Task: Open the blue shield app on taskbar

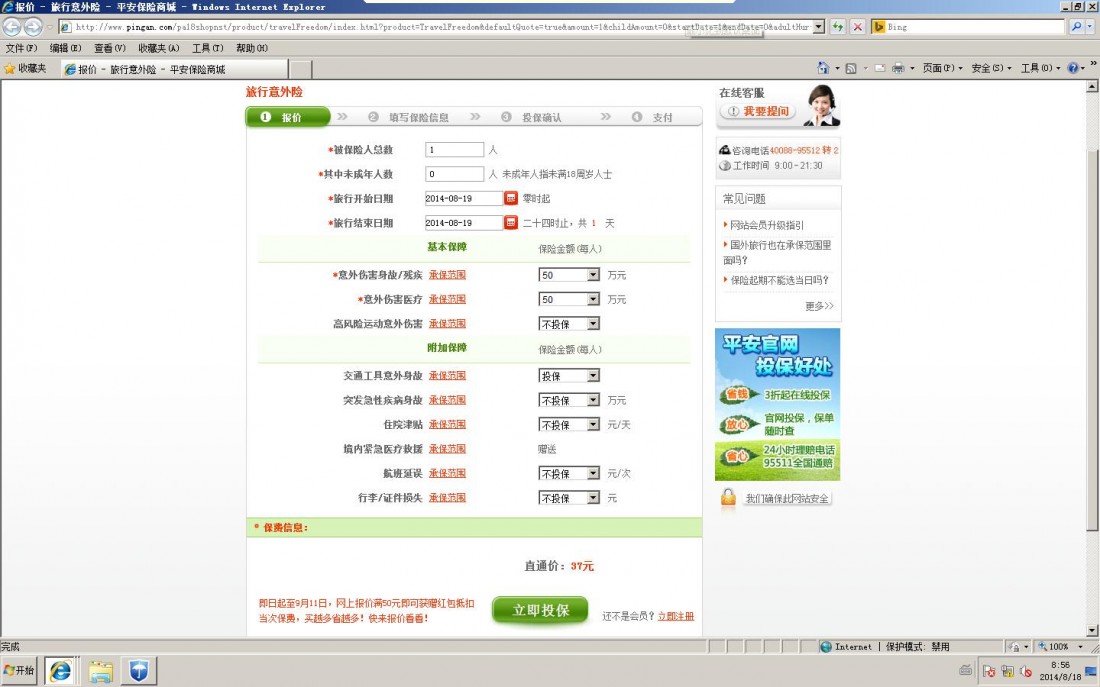Action: (x=139, y=672)
